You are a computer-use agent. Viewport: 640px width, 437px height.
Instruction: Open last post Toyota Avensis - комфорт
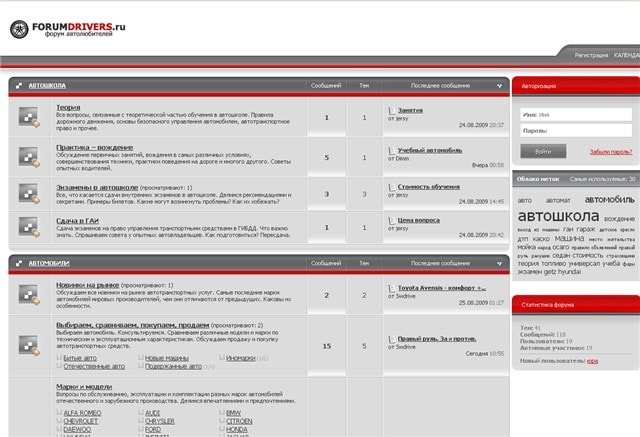[442, 288]
